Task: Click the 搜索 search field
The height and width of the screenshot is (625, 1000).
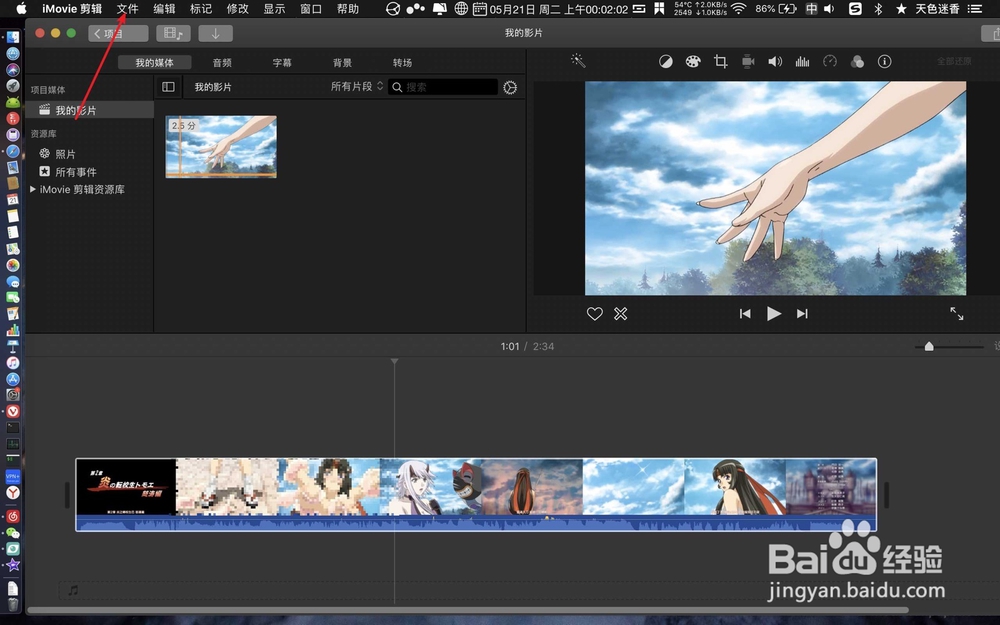Action: coord(443,87)
